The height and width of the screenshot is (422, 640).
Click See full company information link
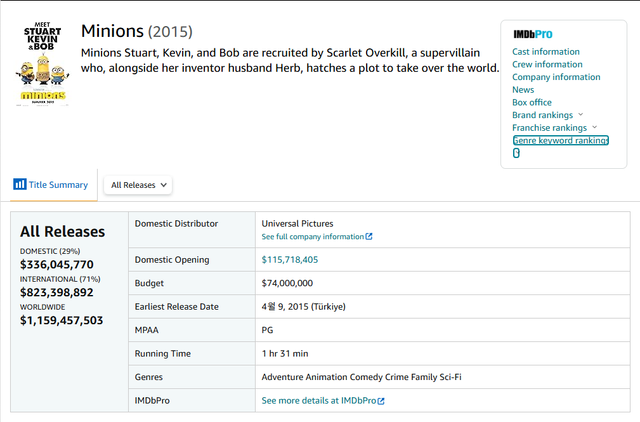(x=312, y=237)
